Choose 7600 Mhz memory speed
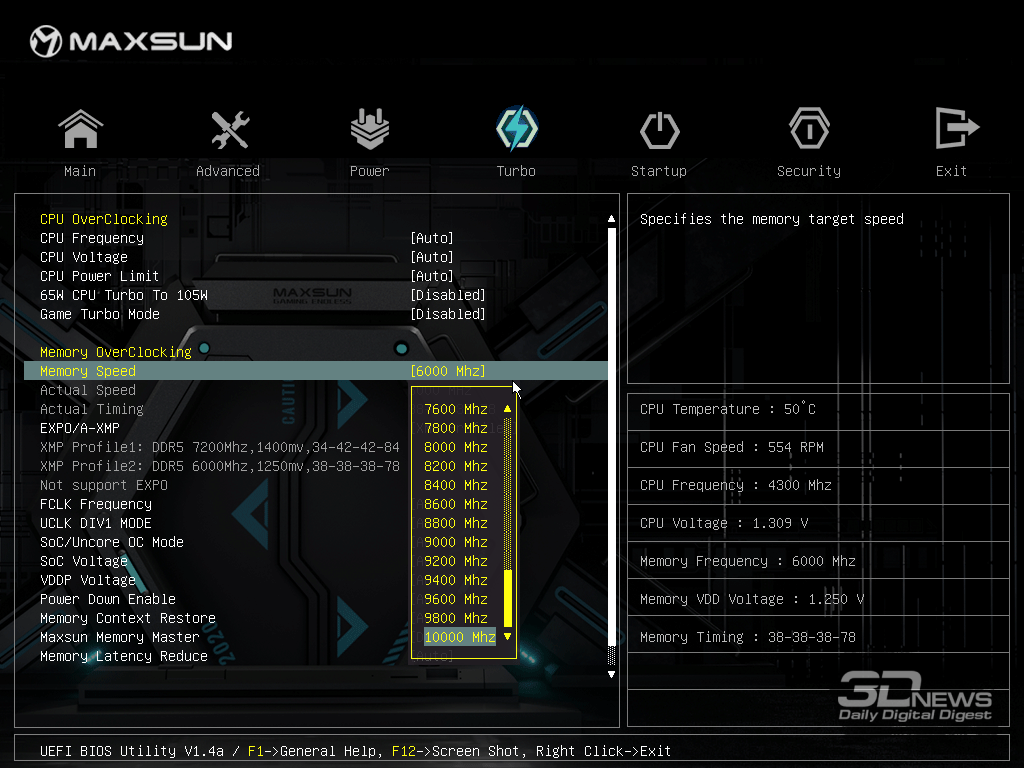This screenshot has width=1024, height=768. pyautogui.click(x=456, y=409)
